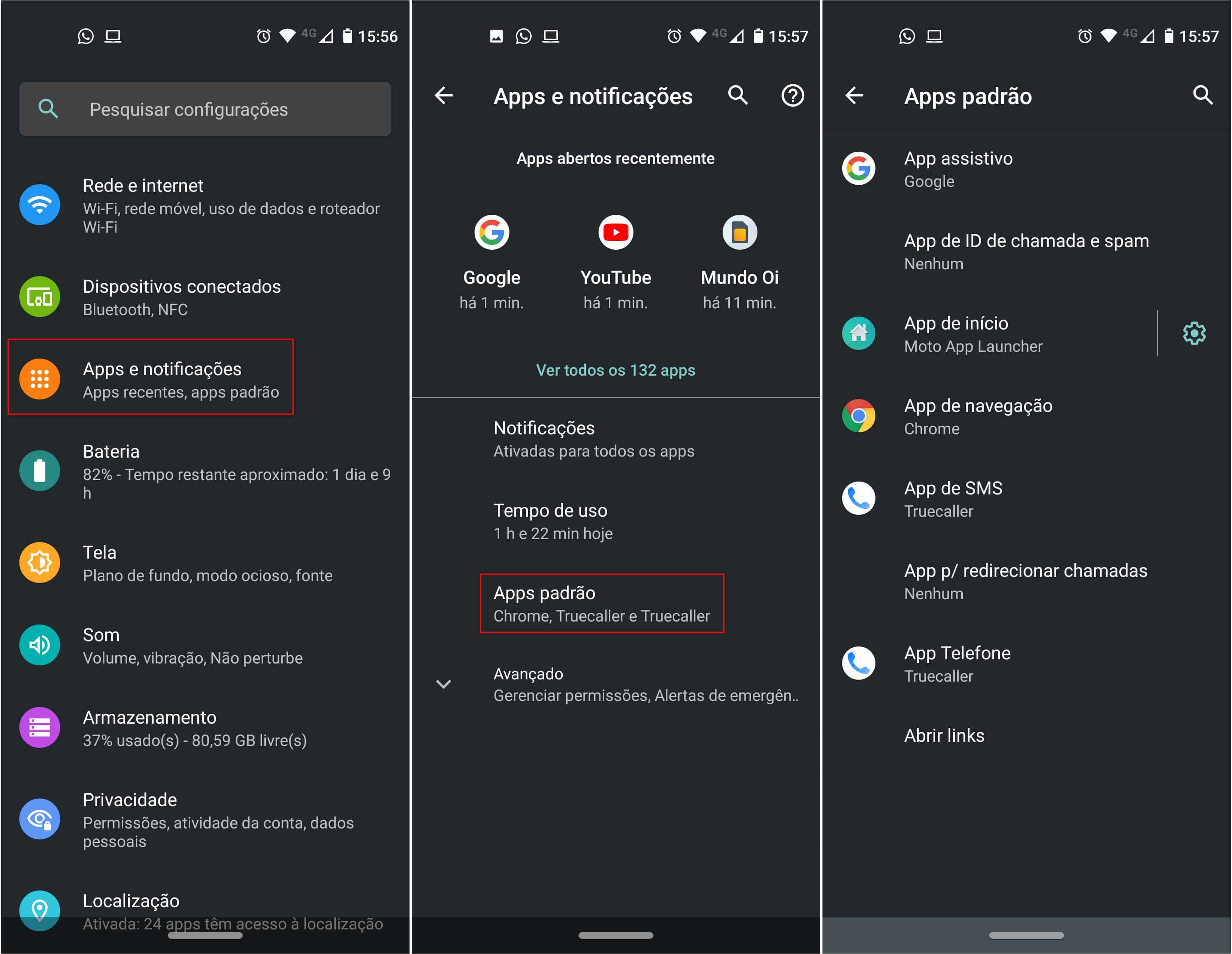Search within Apps padrão screen
The width and height of the screenshot is (1232, 954).
pos(1203,95)
